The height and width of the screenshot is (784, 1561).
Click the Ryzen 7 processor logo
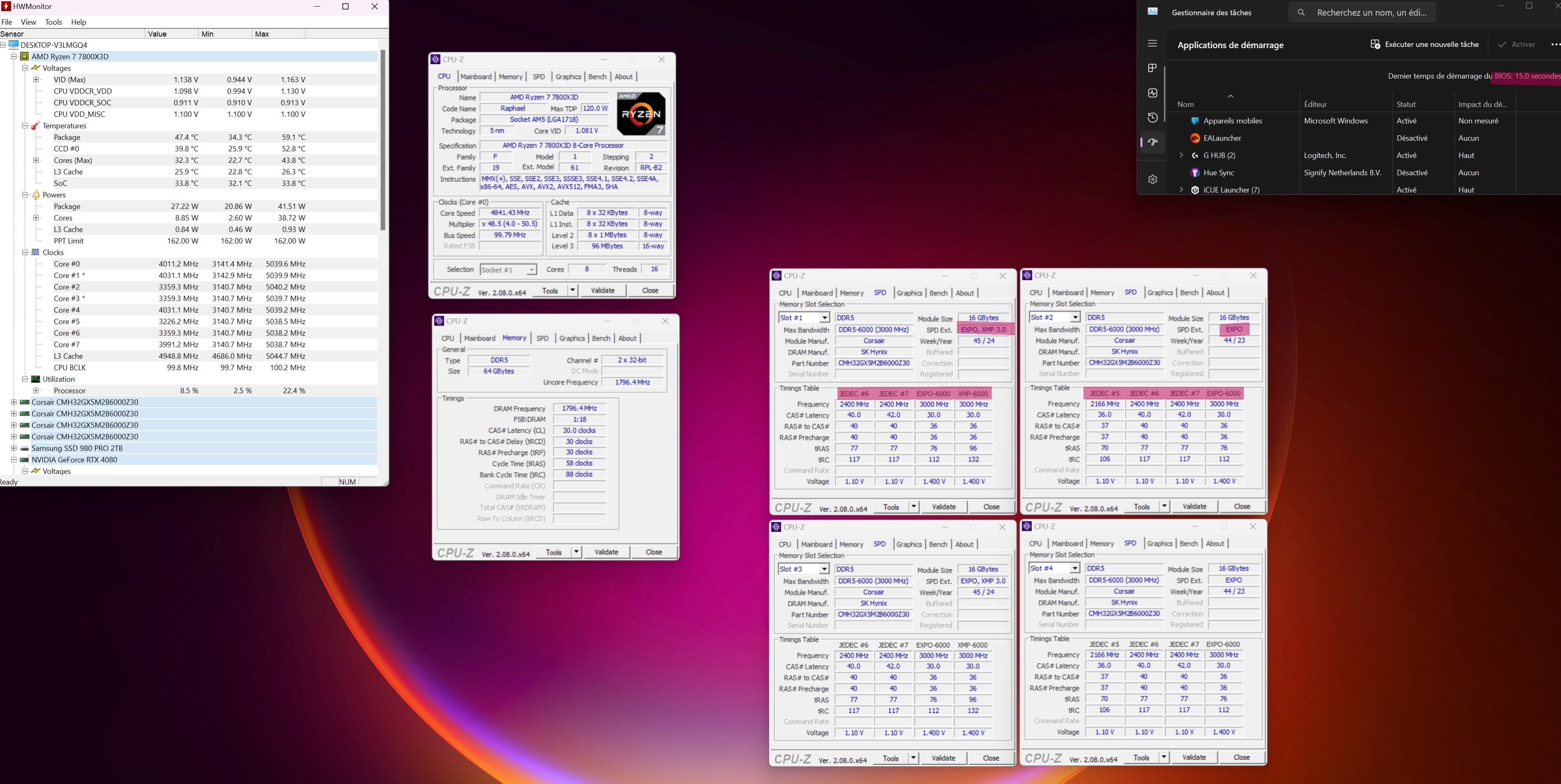coord(640,113)
